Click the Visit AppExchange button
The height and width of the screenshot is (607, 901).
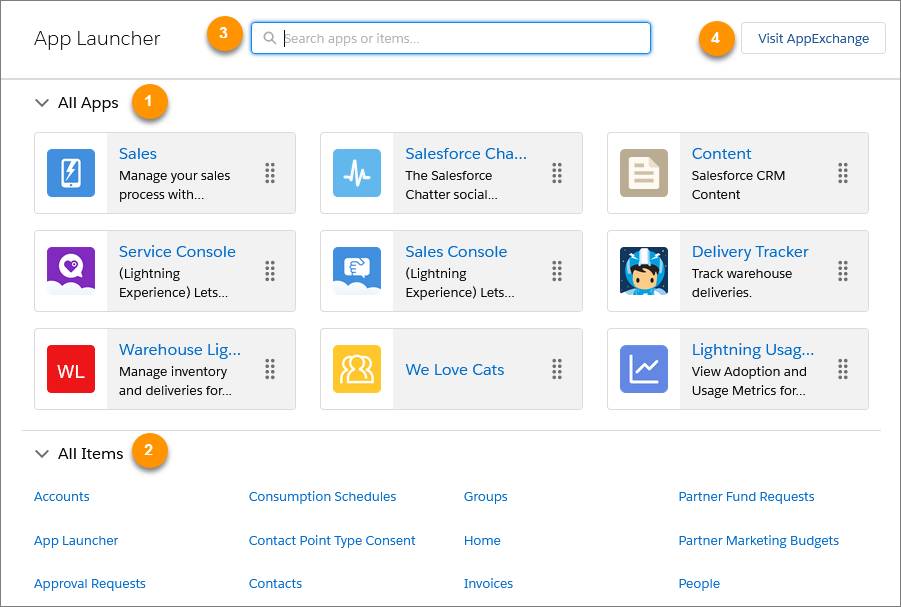tap(813, 38)
